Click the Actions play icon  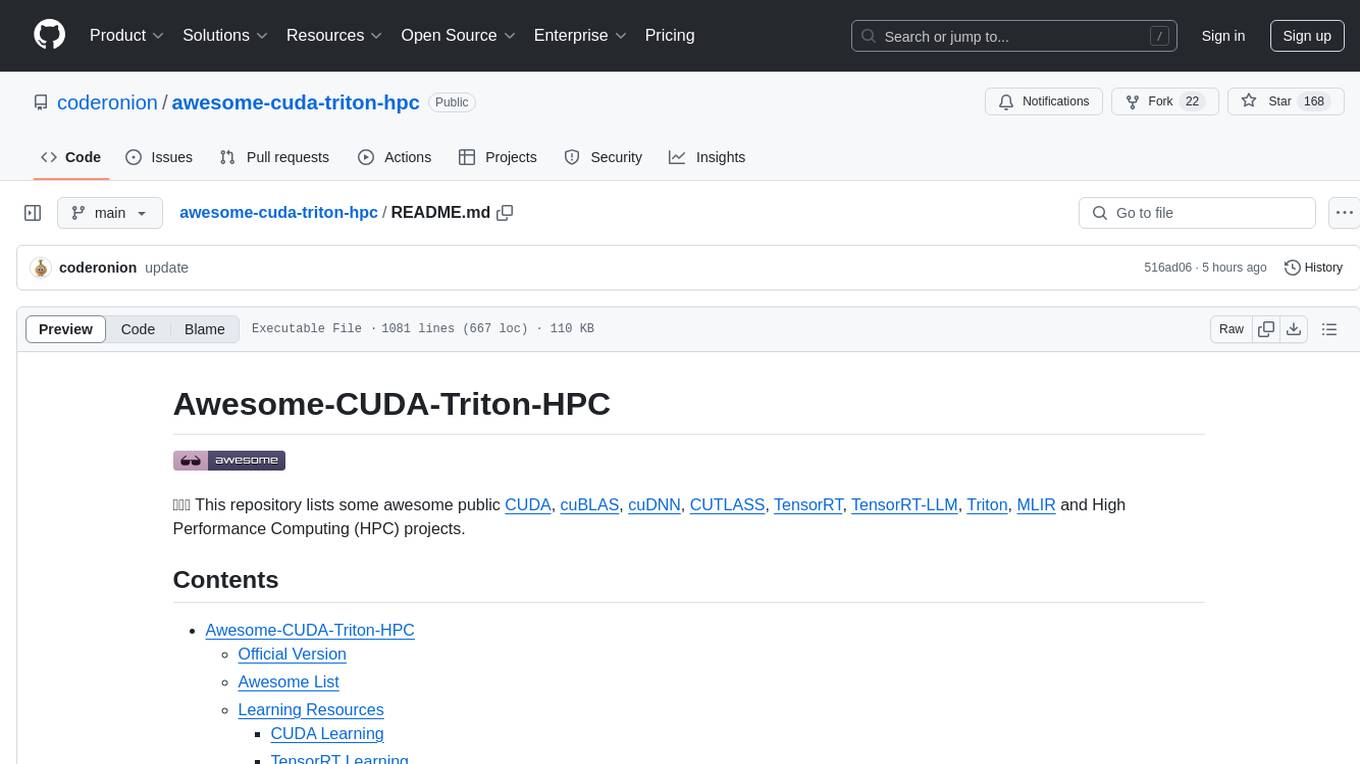tap(366, 157)
